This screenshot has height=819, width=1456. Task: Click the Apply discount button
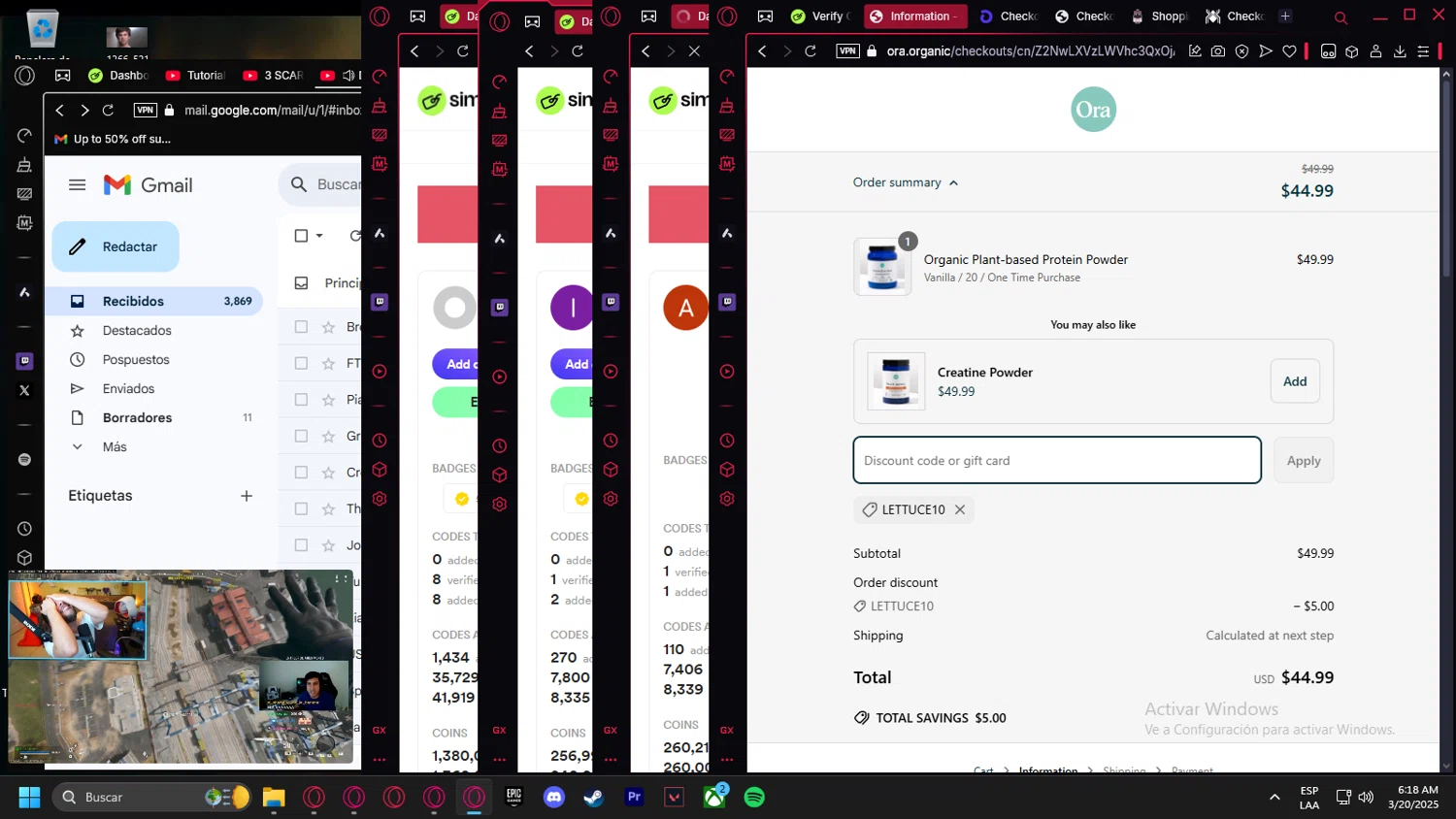point(1304,461)
